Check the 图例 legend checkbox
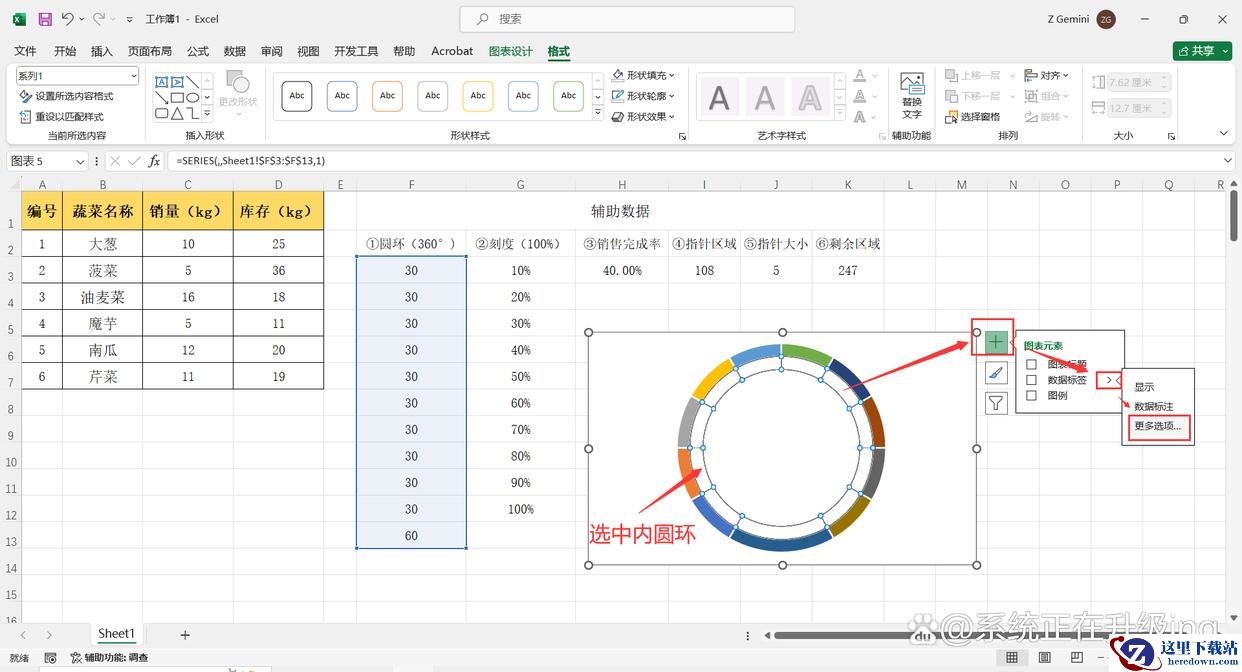This screenshot has width=1242, height=672. coord(1031,395)
